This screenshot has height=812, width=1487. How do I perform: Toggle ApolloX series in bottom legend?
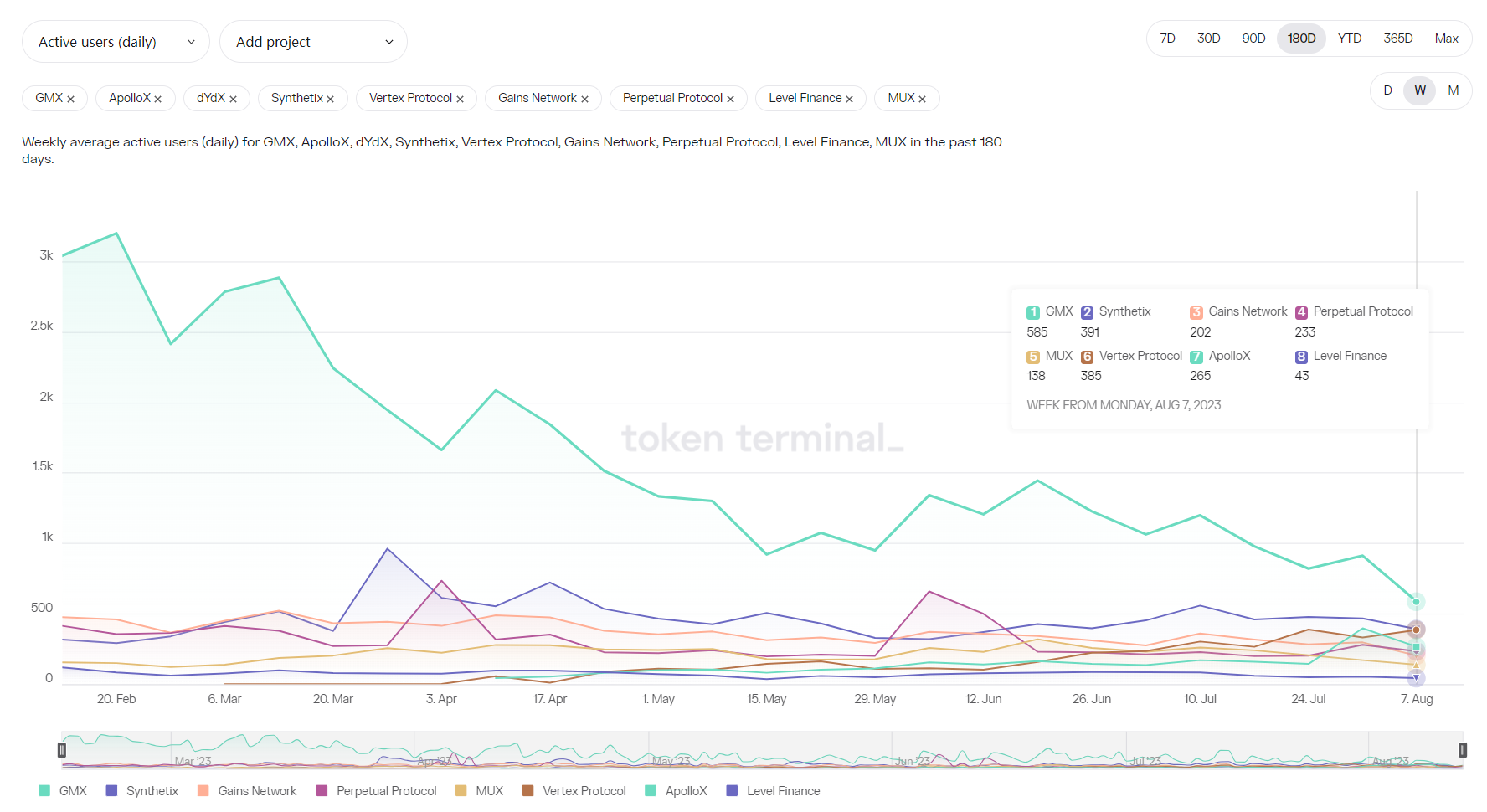pyautogui.click(x=677, y=791)
